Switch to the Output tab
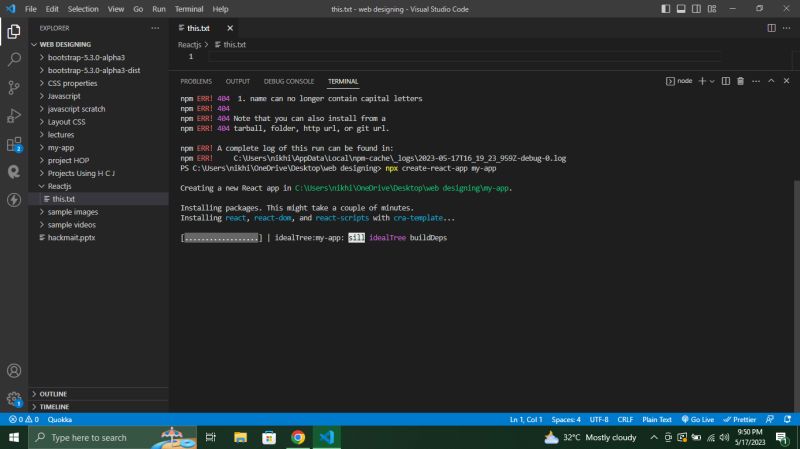Viewport: 800px width, 449px height. pos(238,81)
